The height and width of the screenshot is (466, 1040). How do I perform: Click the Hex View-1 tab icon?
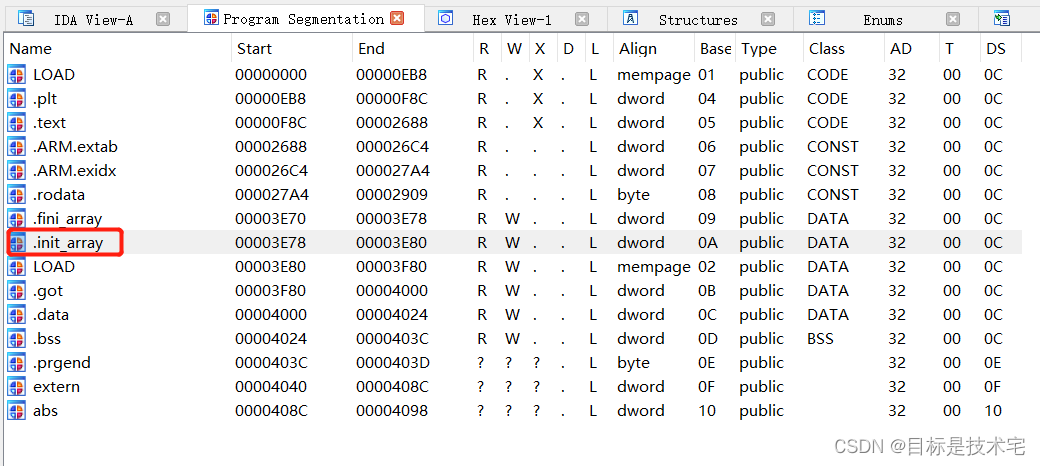click(446, 19)
